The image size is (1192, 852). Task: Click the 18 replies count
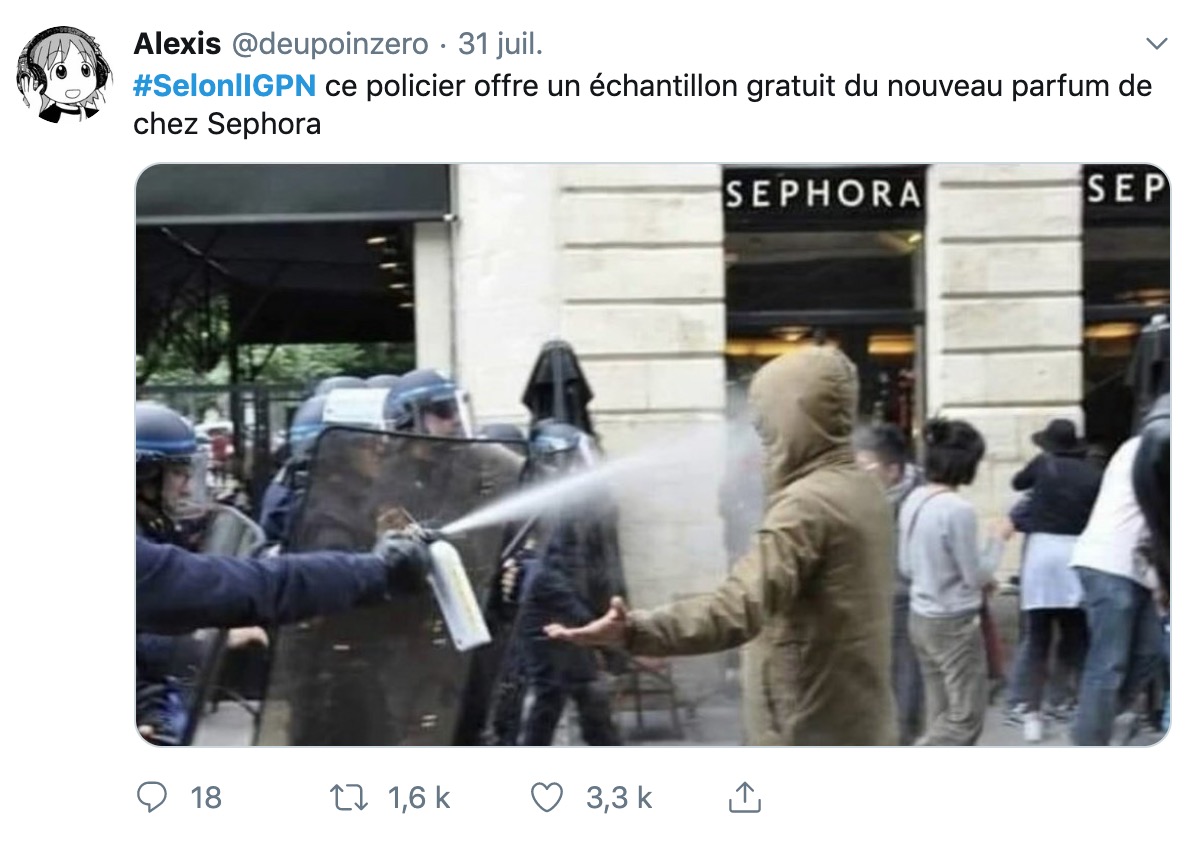[205, 798]
